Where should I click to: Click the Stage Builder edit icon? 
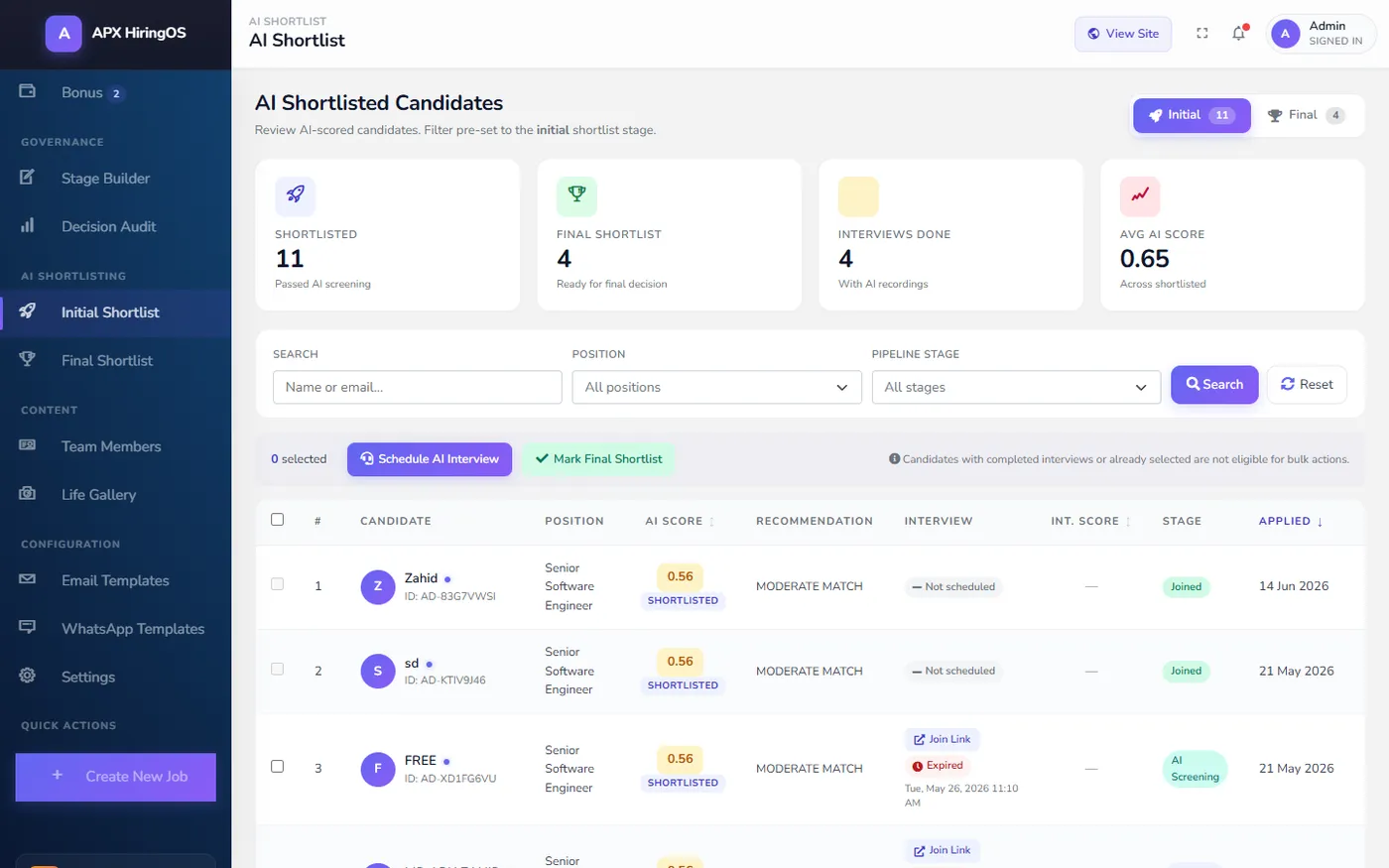point(28,178)
